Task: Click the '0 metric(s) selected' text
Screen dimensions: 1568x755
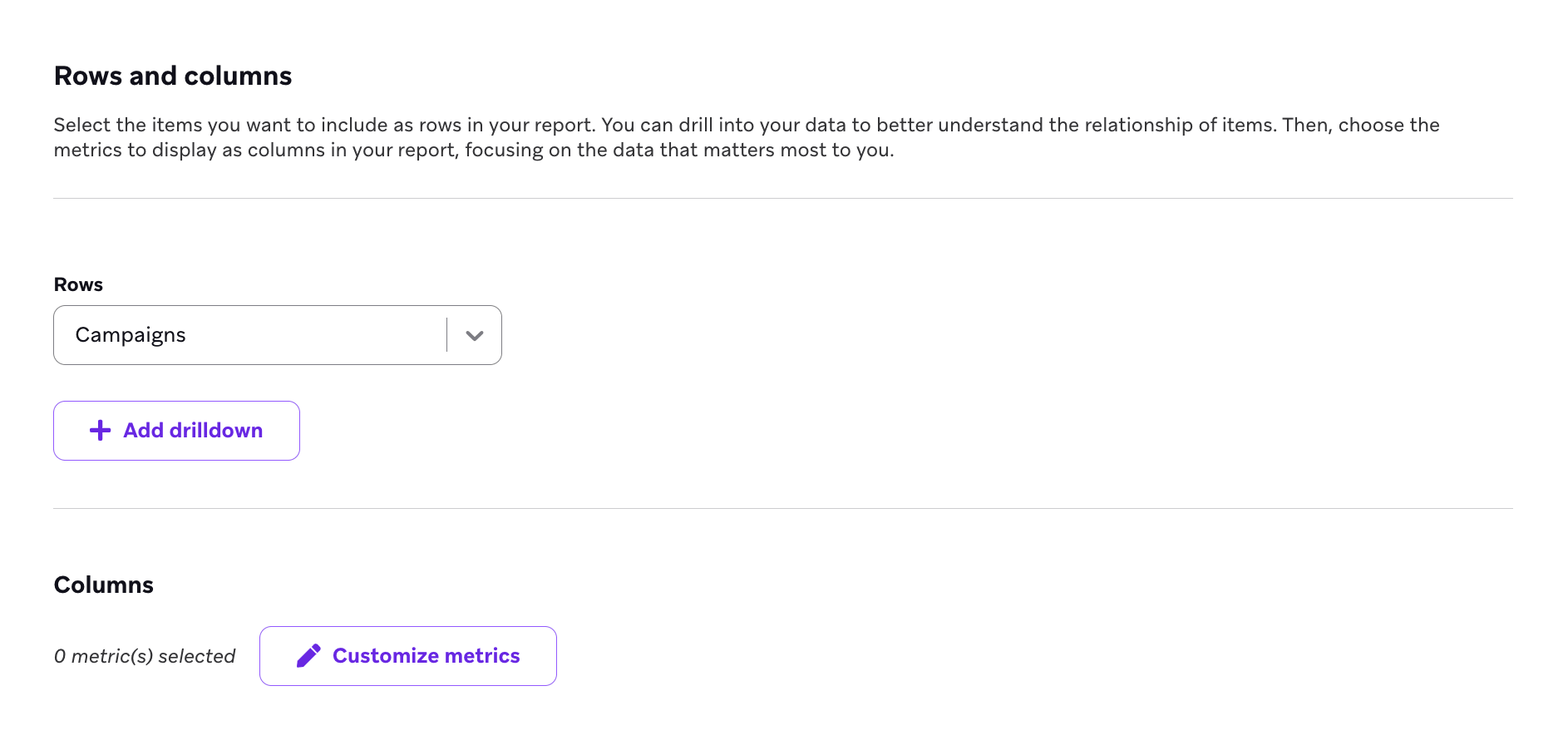Action: tap(145, 656)
